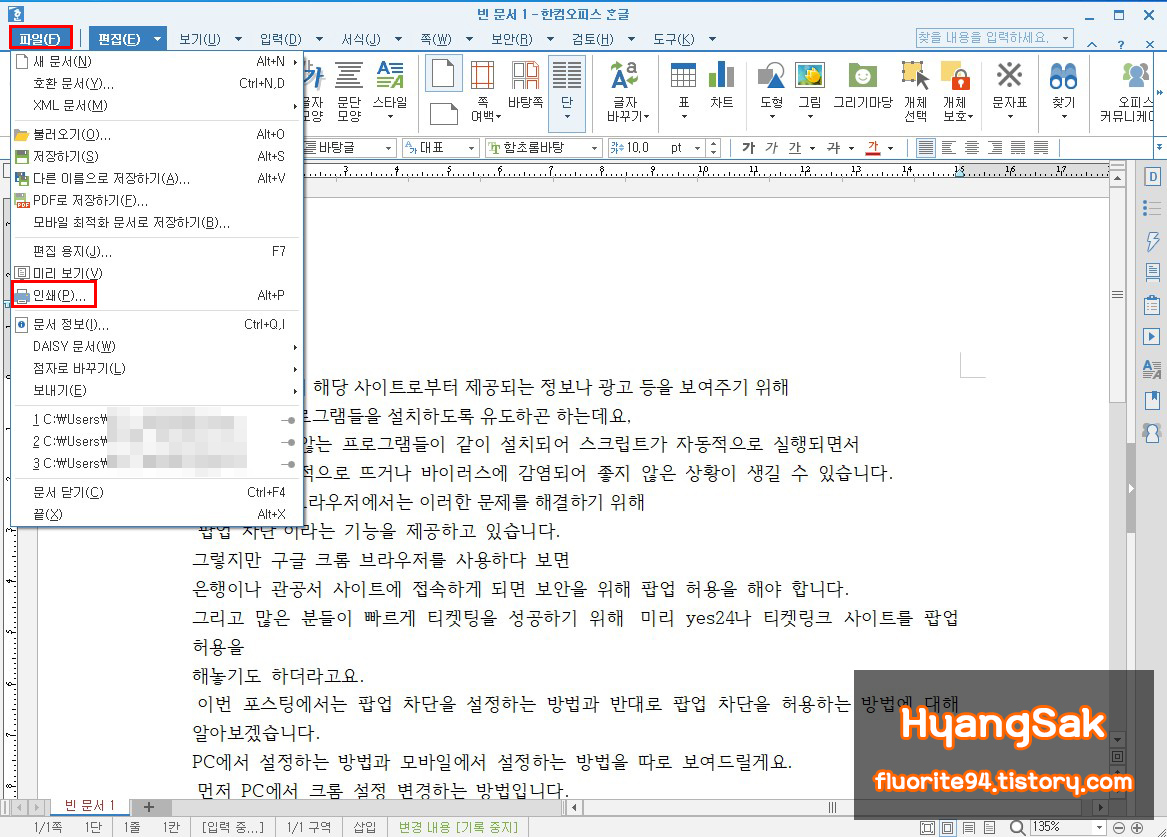Expand the 편집 tab dropdown arrow
The width and height of the screenshot is (1167, 837).
pyautogui.click(x=157, y=39)
